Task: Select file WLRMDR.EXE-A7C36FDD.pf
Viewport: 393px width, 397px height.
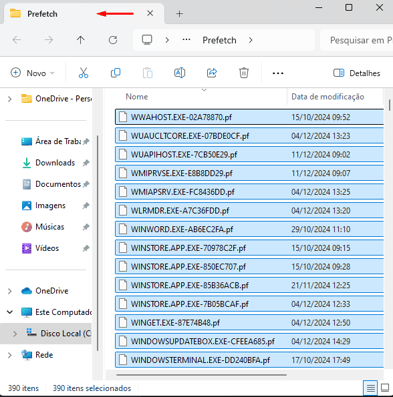Action: point(249,210)
